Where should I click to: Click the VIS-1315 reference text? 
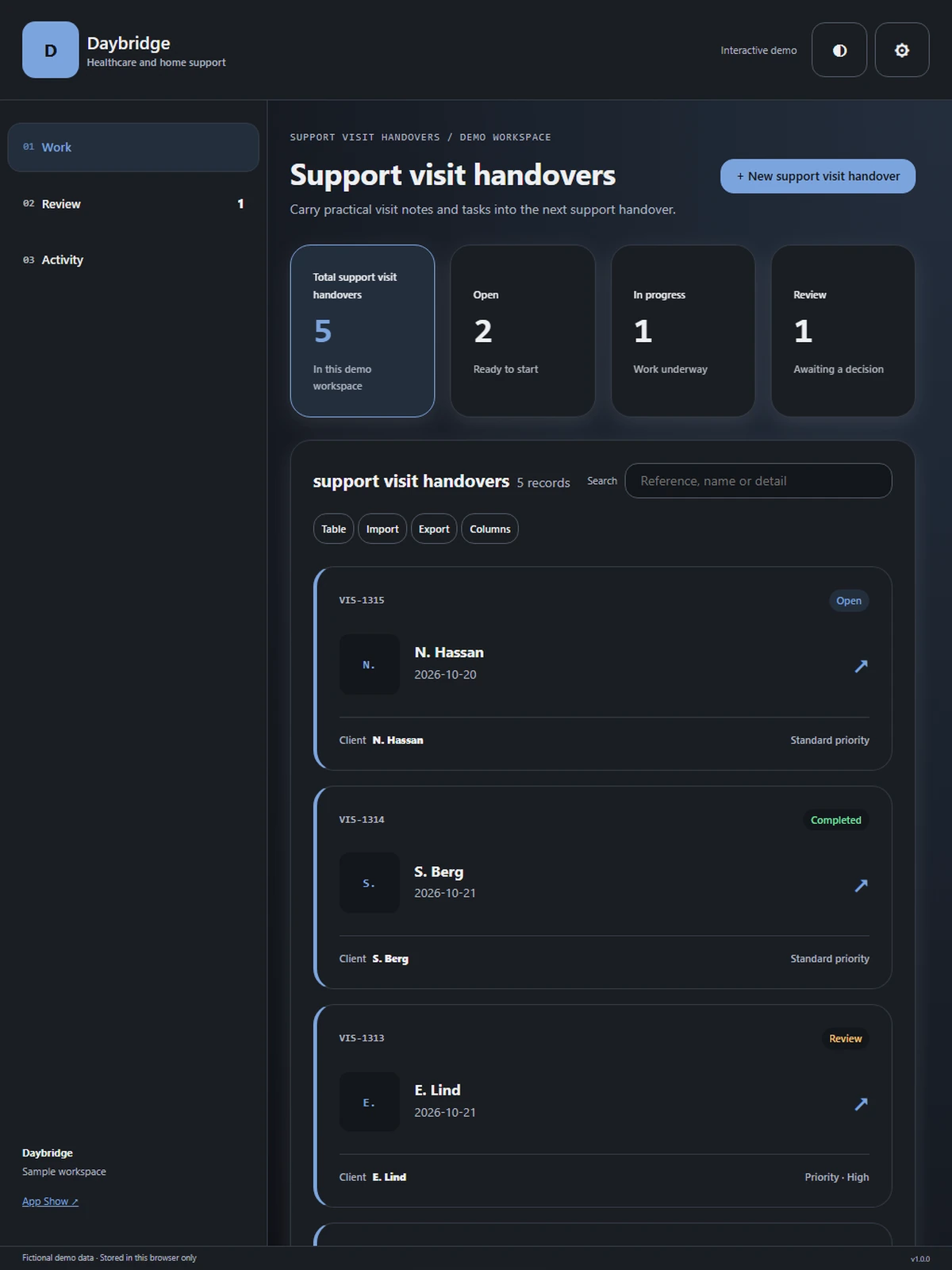click(362, 600)
